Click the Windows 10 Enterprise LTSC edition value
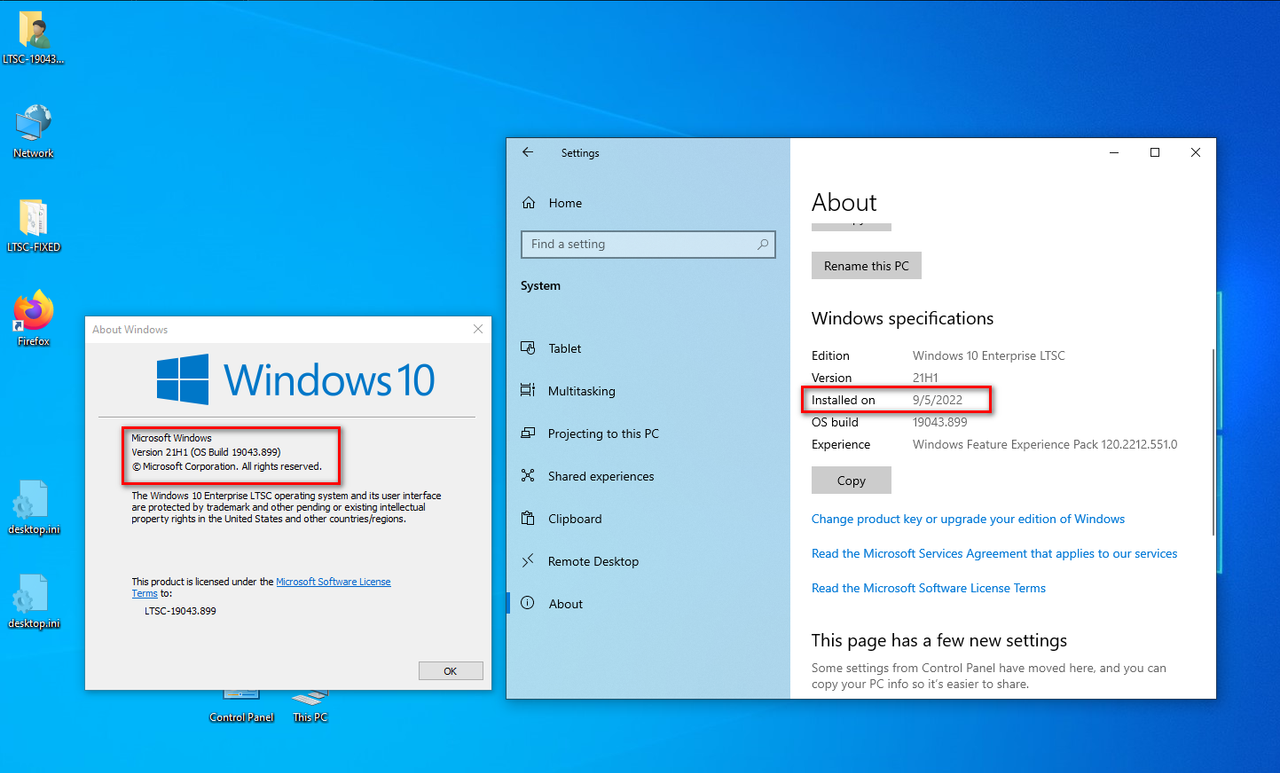The width and height of the screenshot is (1280, 773). click(989, 356)
